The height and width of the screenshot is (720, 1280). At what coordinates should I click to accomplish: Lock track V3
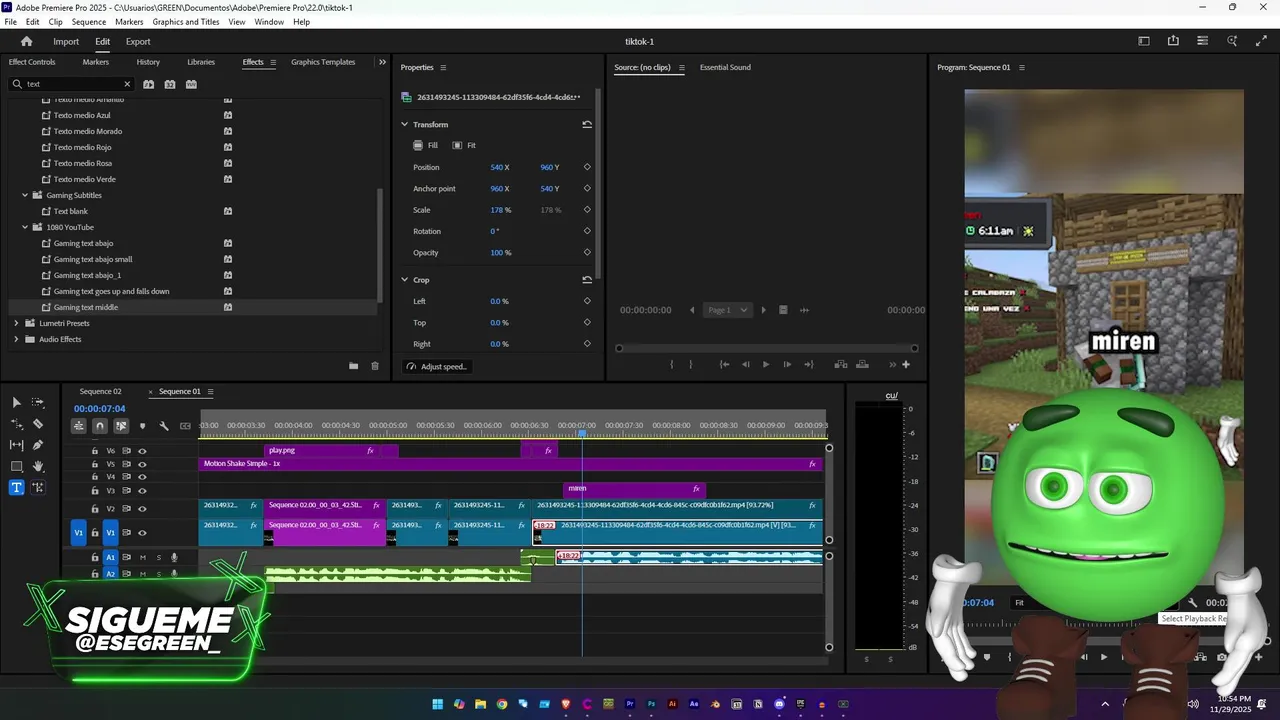click(x=95, y=491)
